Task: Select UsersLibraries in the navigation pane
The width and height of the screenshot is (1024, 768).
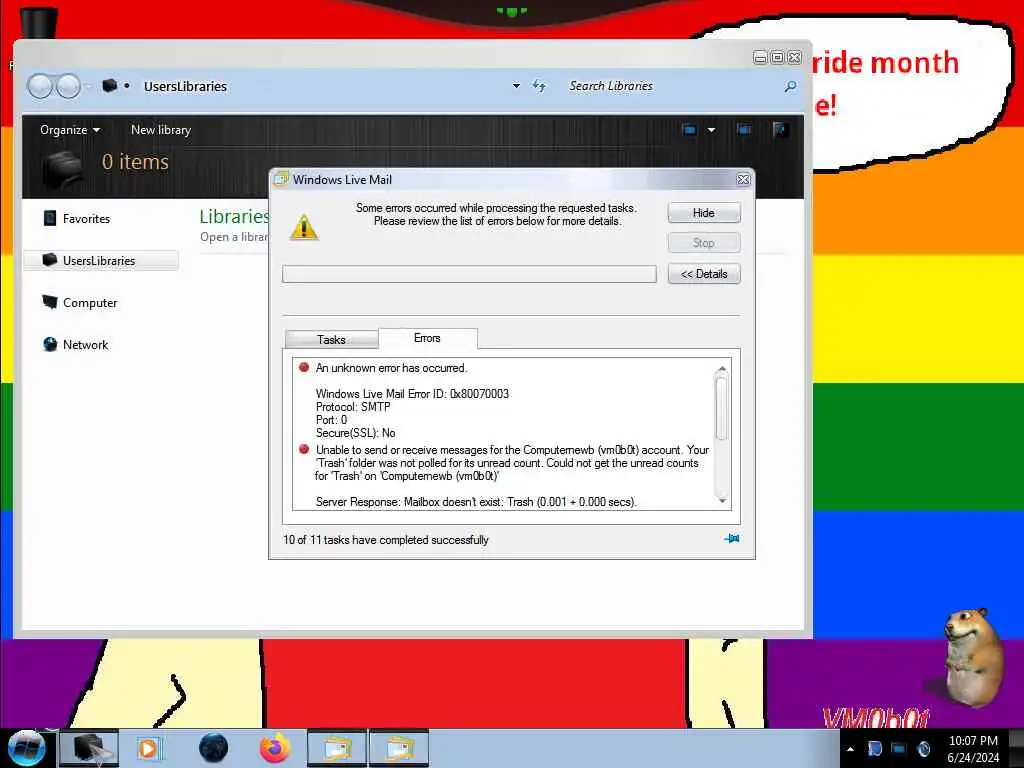Action: coord(101,260)
